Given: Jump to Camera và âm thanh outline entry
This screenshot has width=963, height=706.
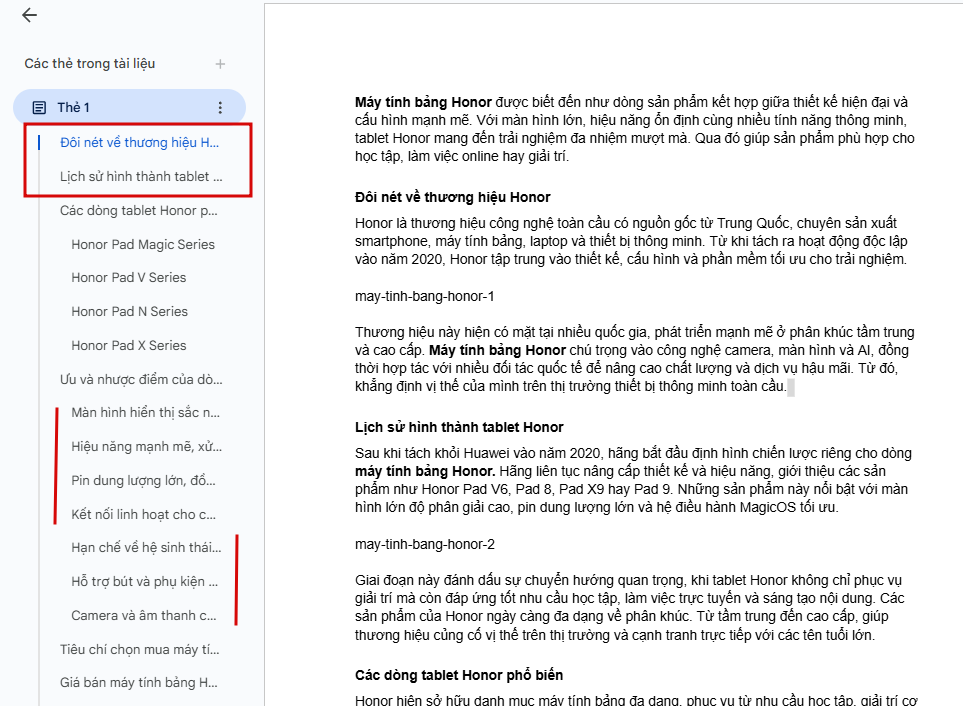Looking at the screenshot, I should tap(144, 615).
